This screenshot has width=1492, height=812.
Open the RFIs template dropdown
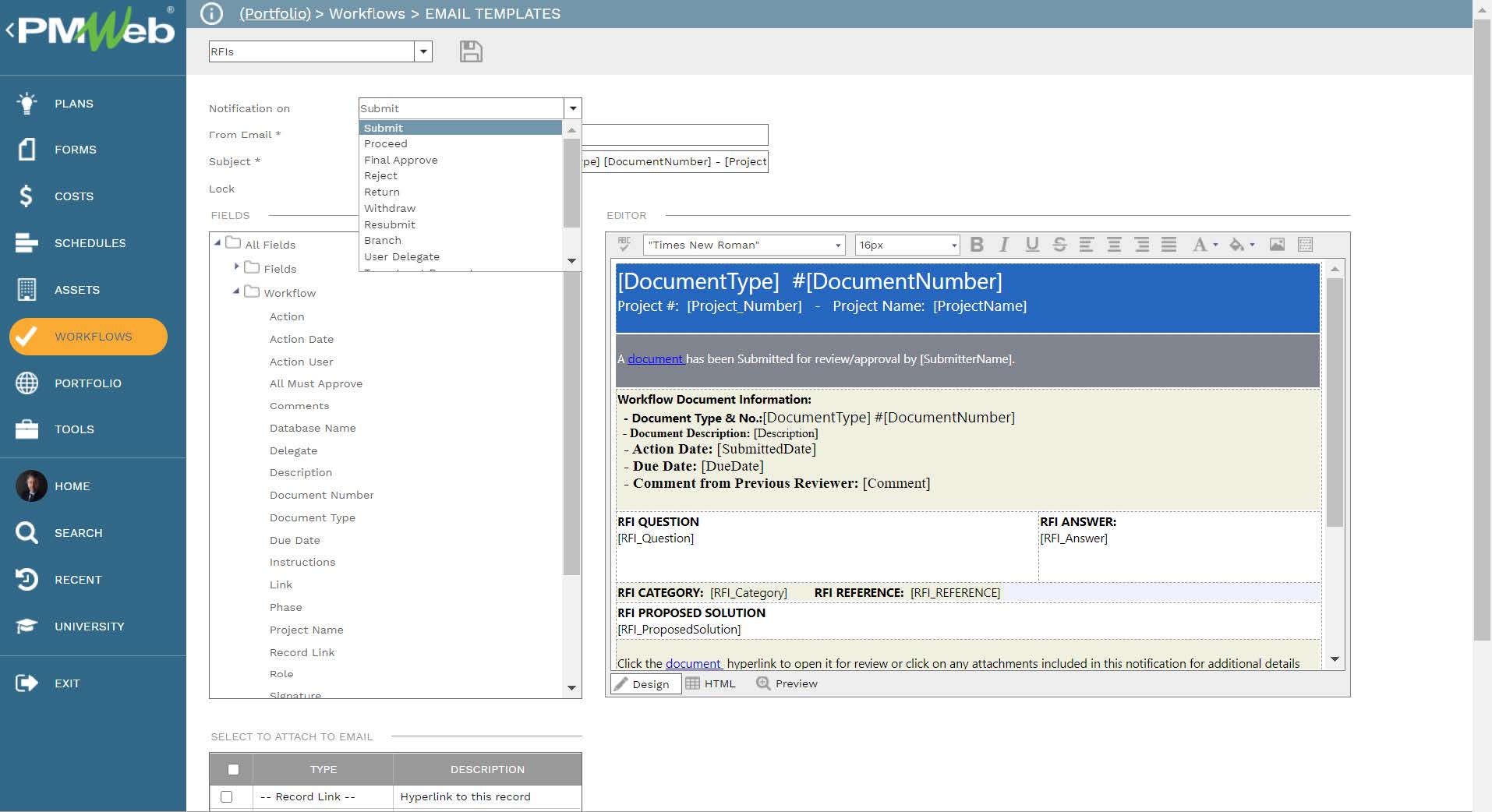tap(422, 51)
